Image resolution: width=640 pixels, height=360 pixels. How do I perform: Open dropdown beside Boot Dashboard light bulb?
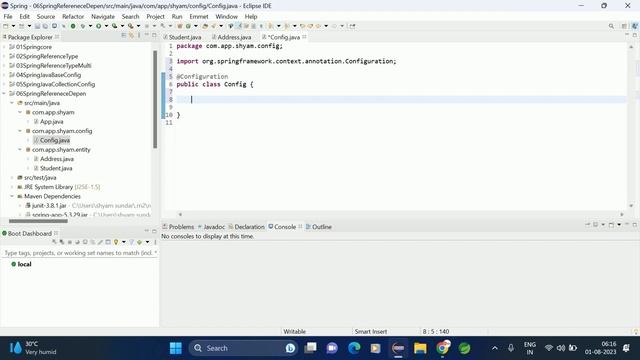click(124, 242)
